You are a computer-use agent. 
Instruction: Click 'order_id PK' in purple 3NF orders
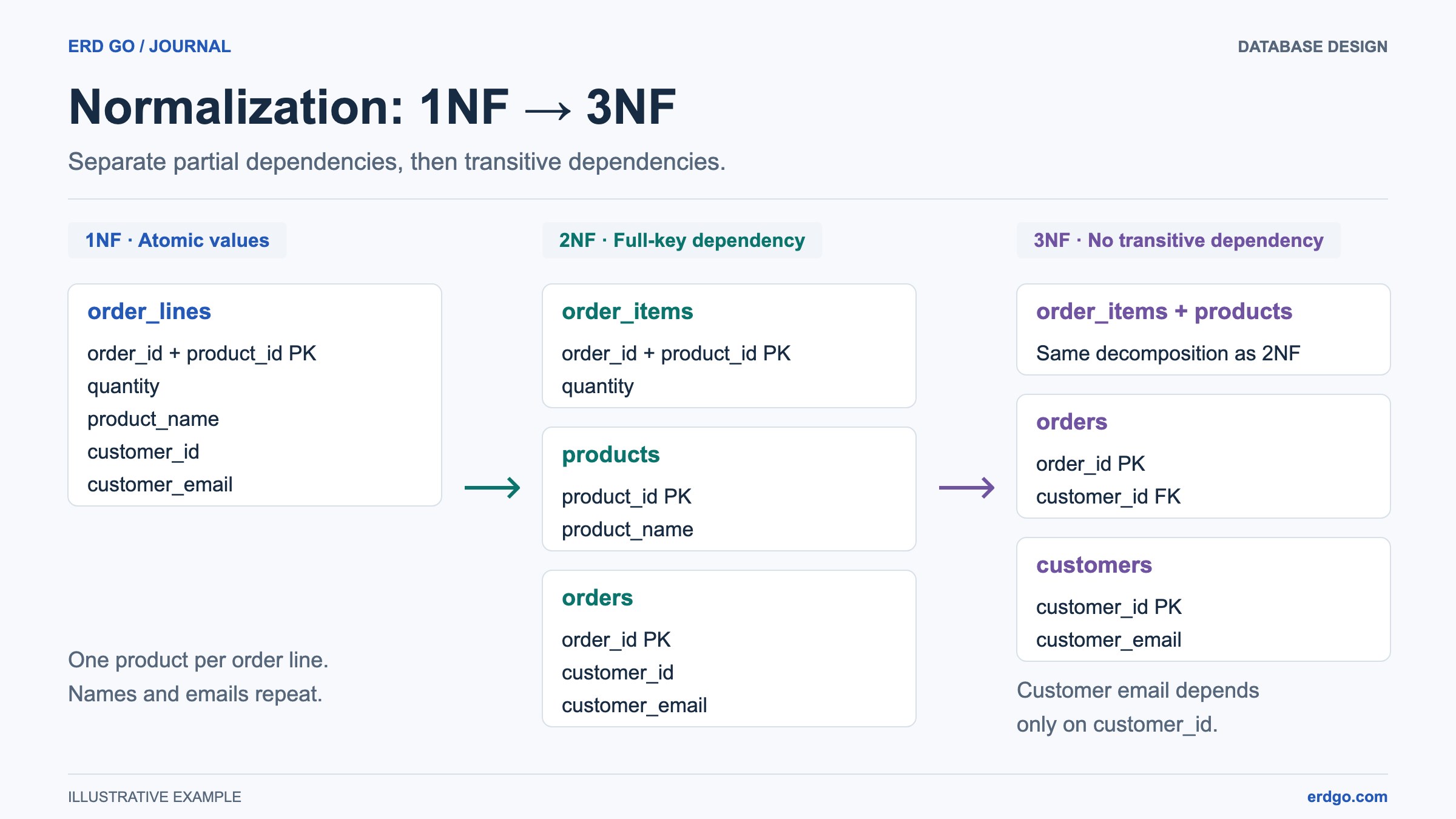1090,464
